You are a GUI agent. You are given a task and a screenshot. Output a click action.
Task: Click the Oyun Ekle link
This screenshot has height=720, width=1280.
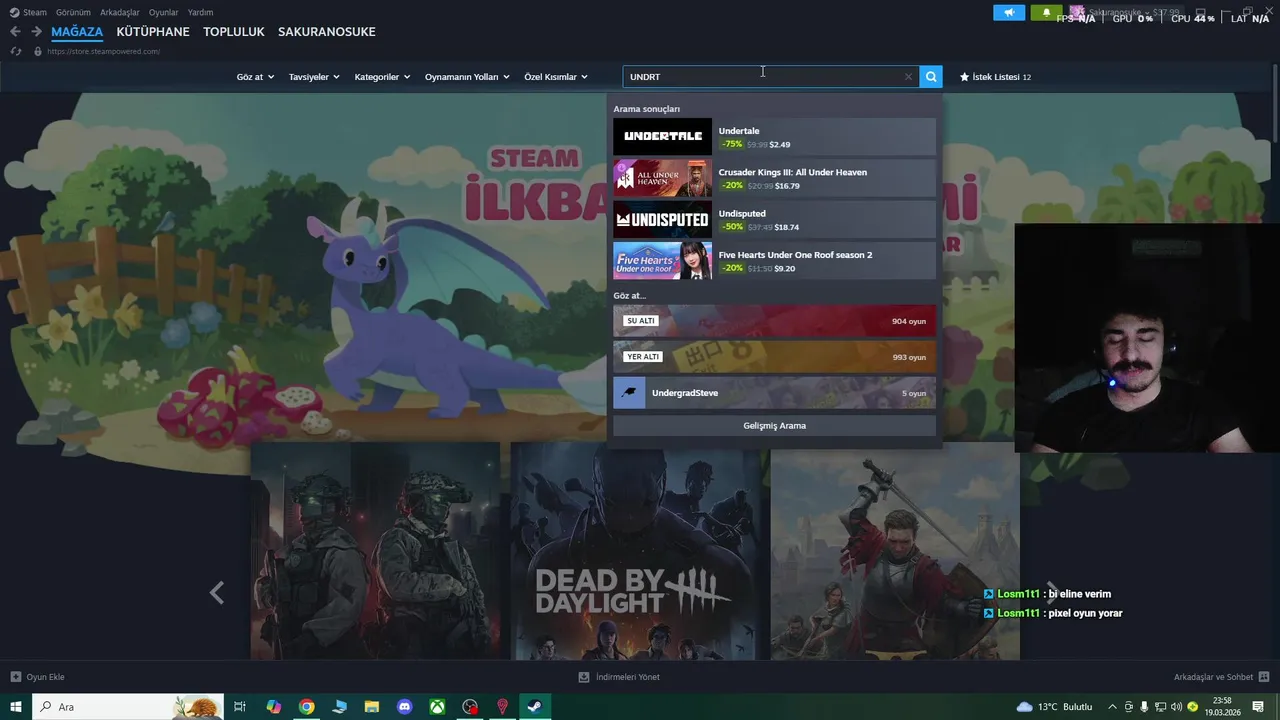[45, 677]
